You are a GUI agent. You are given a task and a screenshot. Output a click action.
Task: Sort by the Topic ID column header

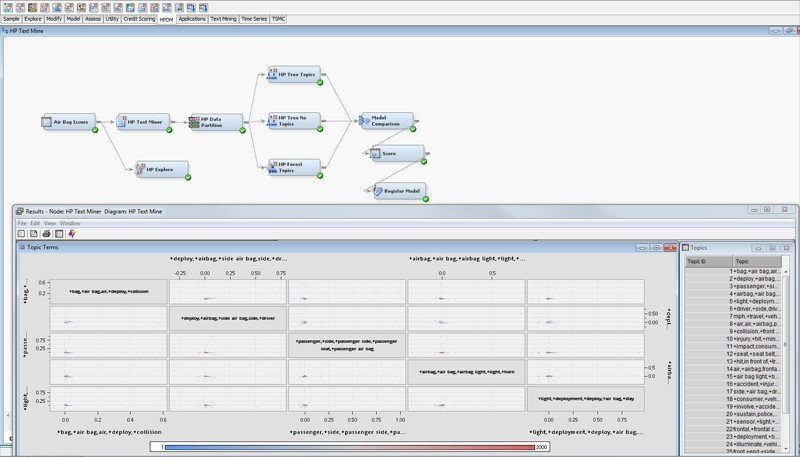point(709,261)
